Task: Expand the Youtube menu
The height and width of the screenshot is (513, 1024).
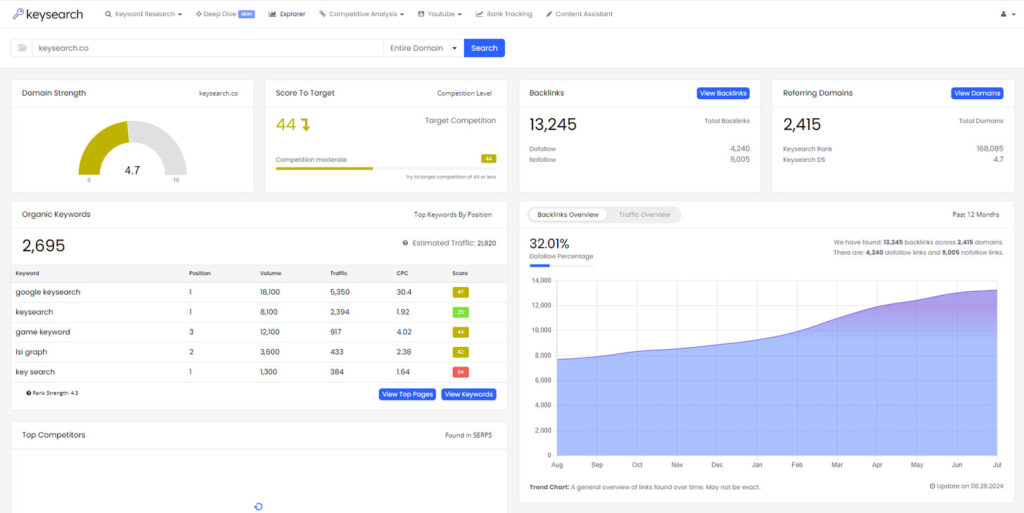Action: pos(440,14)
